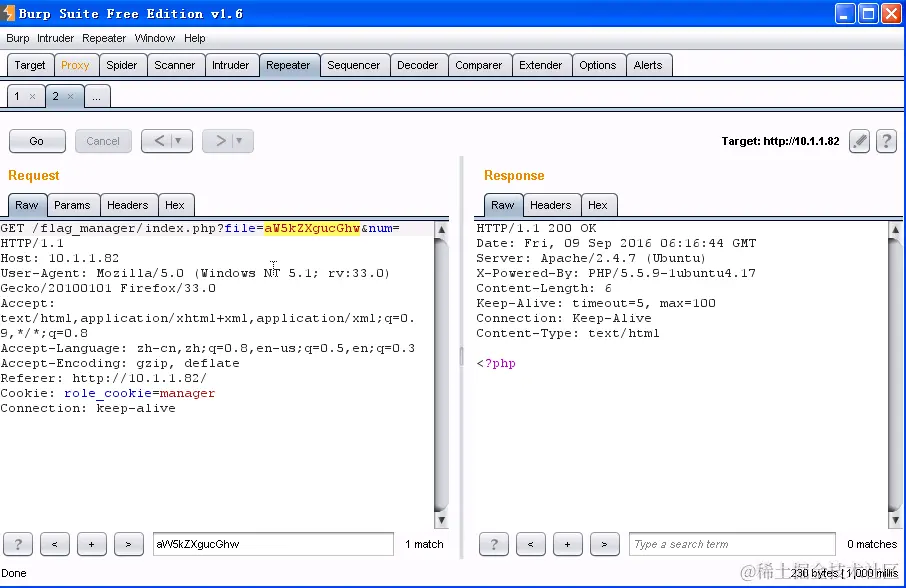Click the response search term field
This screenshot has height=588, width=906.
732,544
